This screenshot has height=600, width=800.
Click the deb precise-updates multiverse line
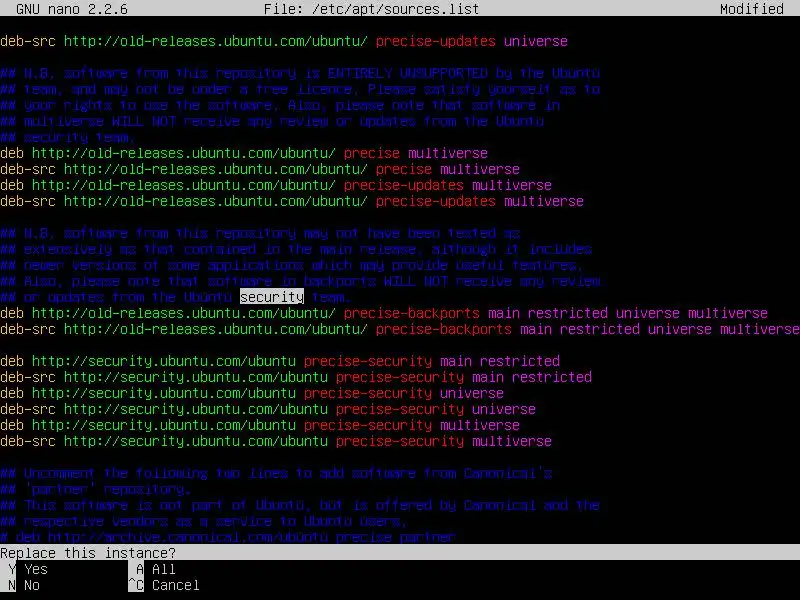[276, 185]
